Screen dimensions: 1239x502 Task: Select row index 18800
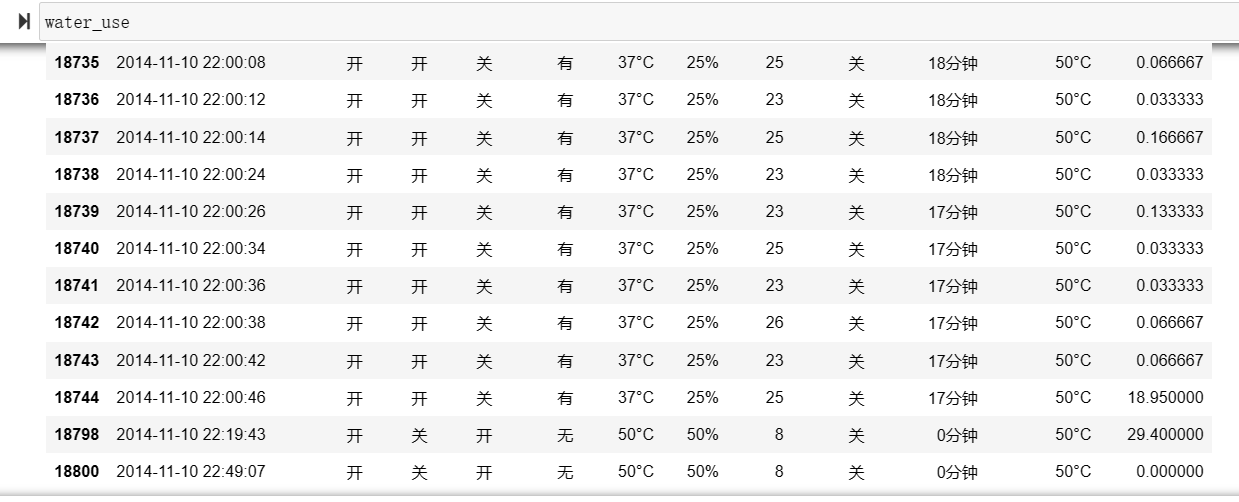coord(77,471)
